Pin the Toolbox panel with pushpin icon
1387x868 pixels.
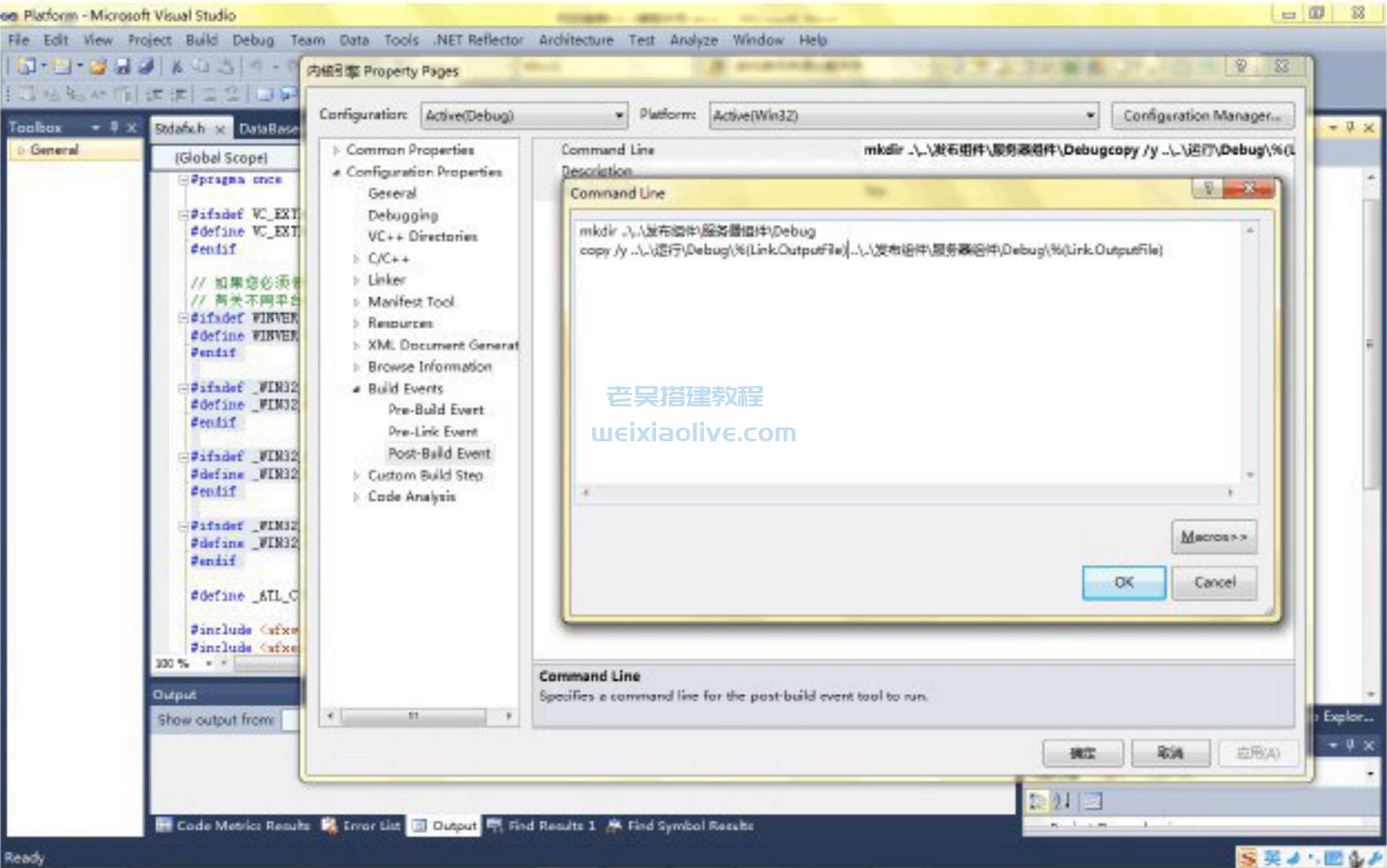coord(114,127)
